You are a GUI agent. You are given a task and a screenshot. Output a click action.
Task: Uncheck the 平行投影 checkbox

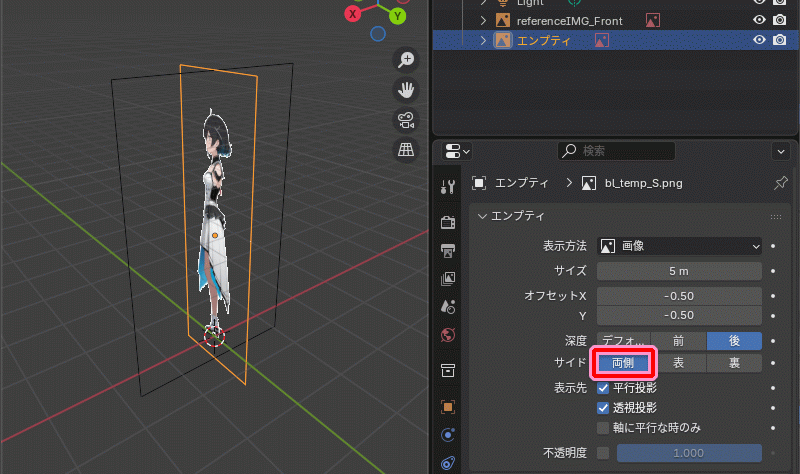(603, 386)
